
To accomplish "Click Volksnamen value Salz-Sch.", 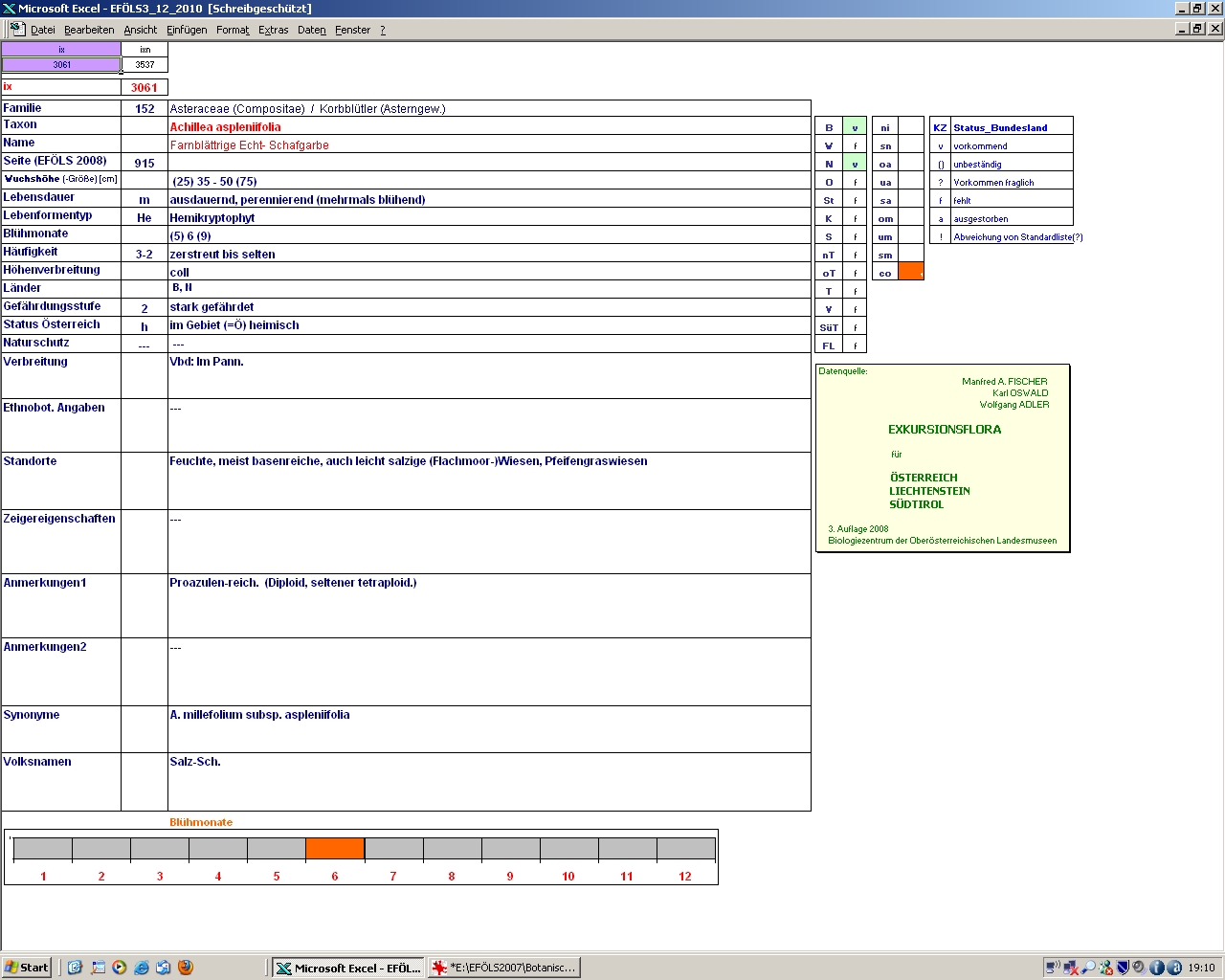I will coord(195,762).
